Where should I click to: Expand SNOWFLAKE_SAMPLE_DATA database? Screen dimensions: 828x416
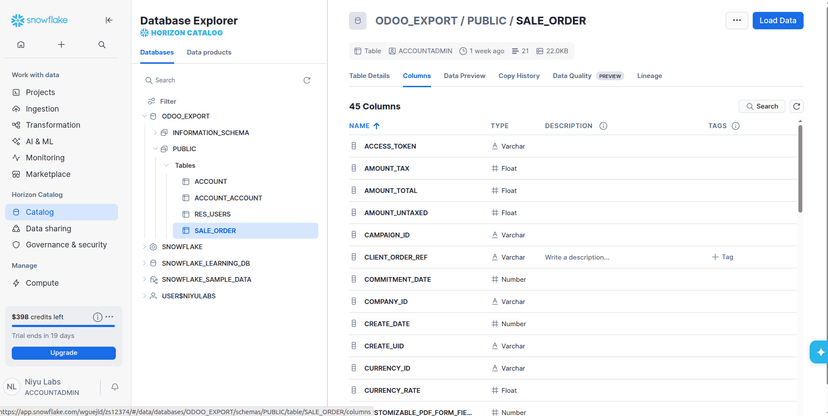tap(144, 279)
